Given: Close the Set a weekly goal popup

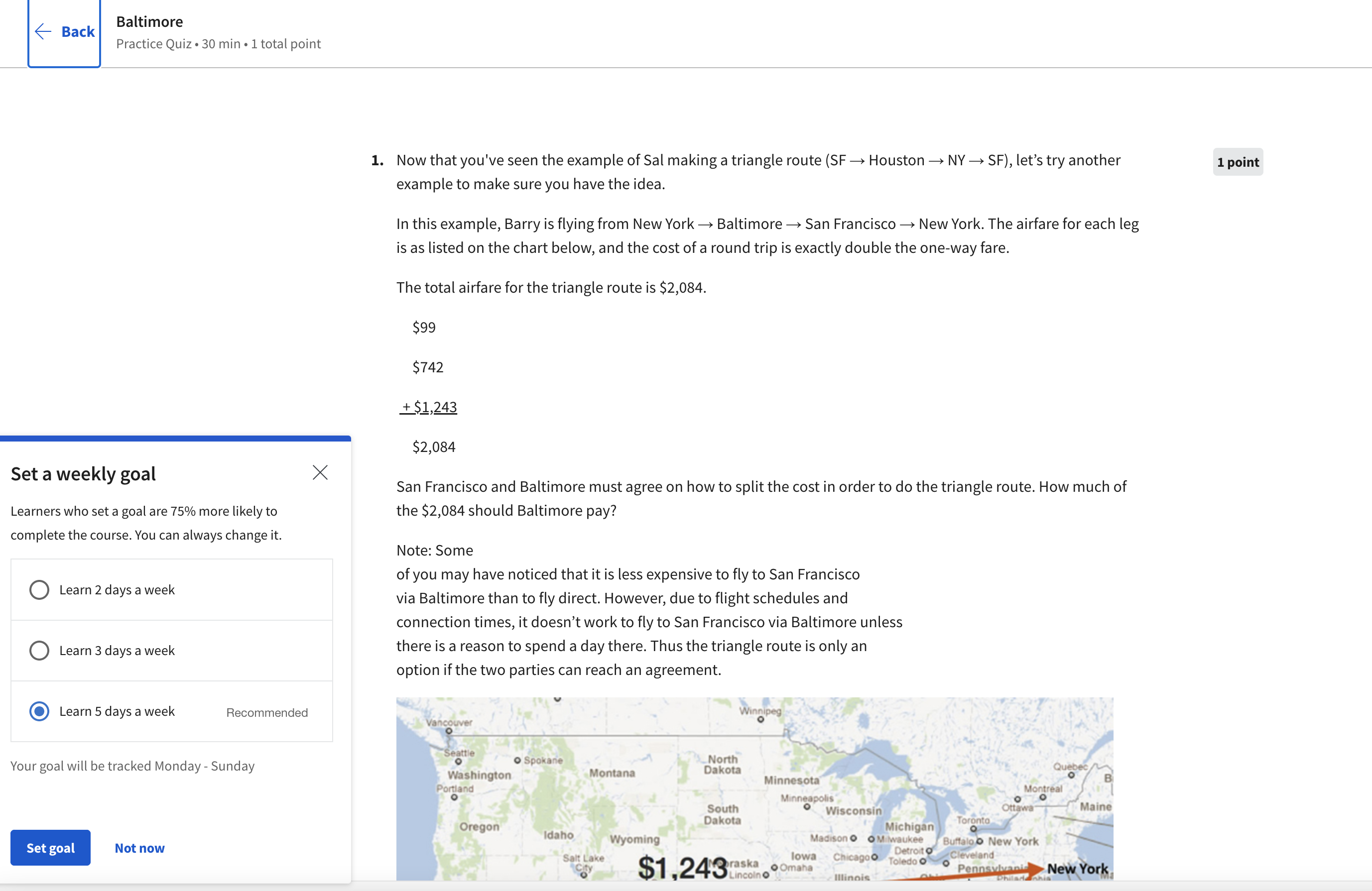Looking at the screenshot, I should (320, 472).
